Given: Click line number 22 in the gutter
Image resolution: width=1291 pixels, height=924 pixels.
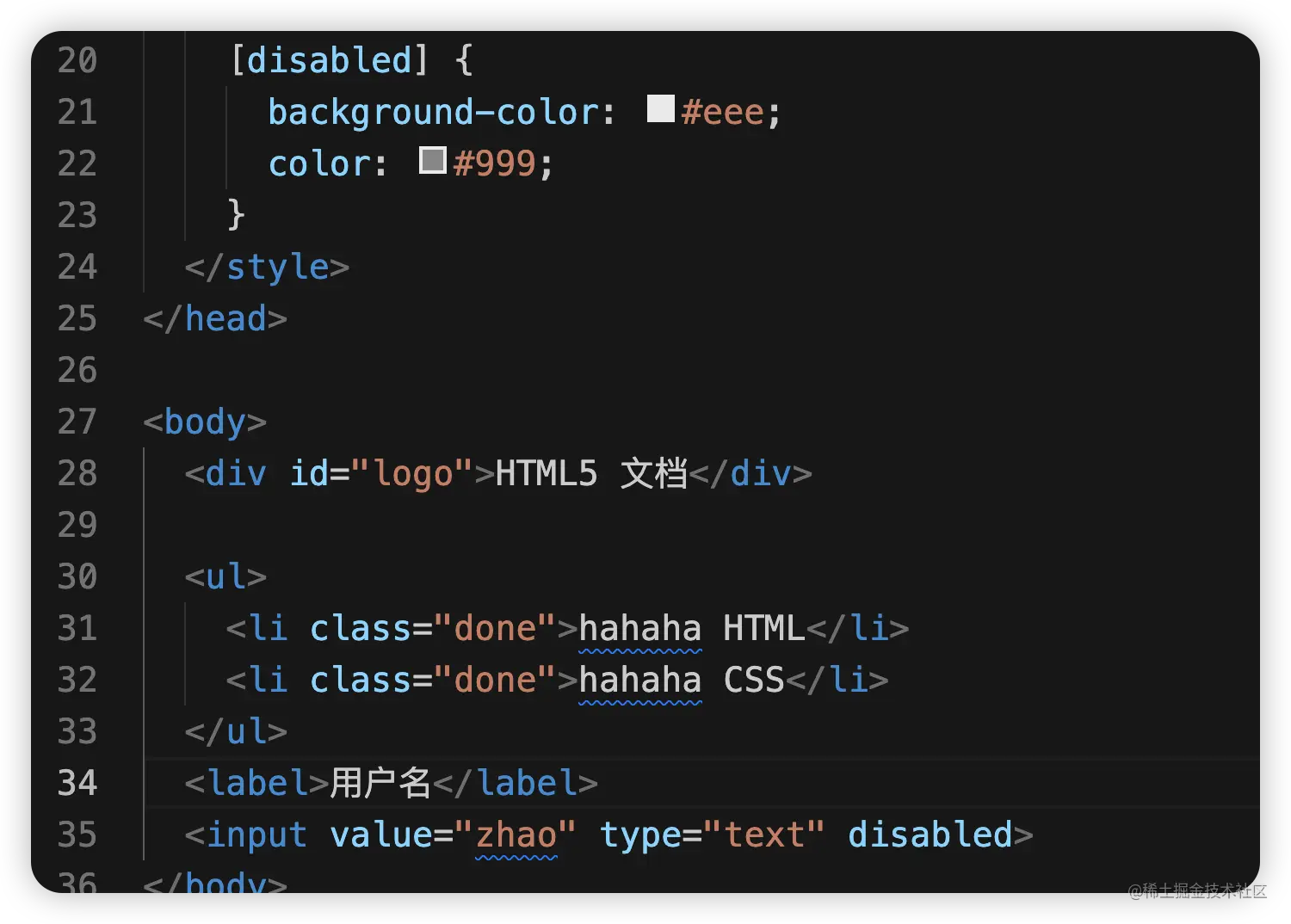Looking at the screenshot, I should click(x=77, y=163).
